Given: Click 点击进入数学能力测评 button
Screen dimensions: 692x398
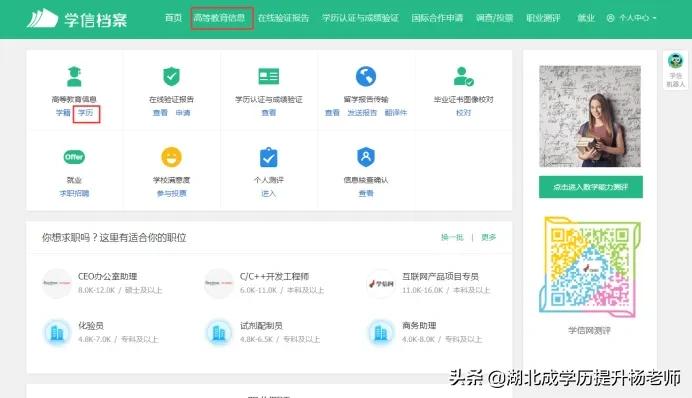Looking at the screenshot, I should click(590, 187).
